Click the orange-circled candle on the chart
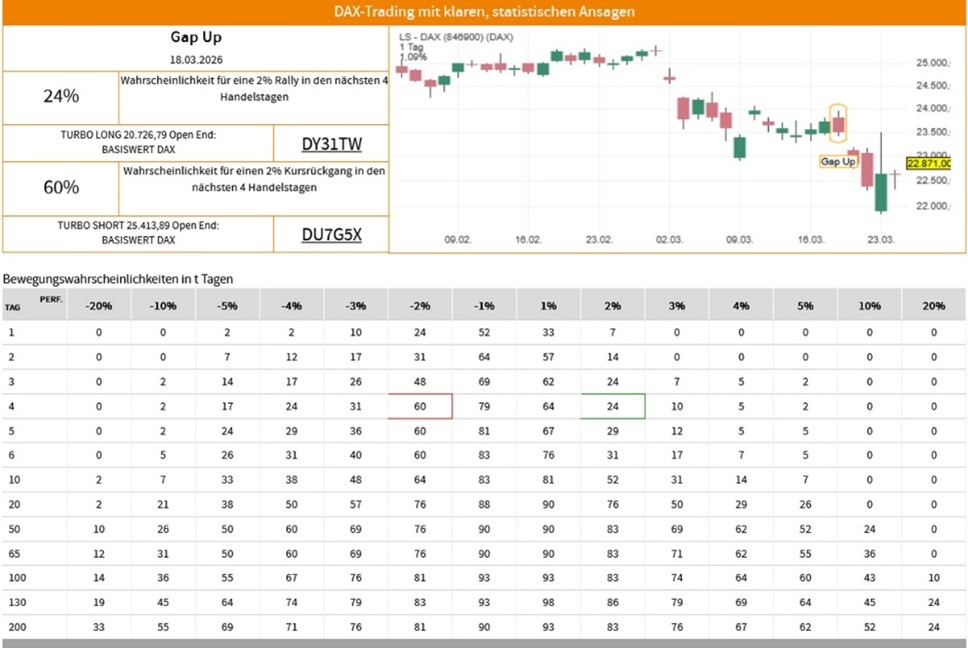 click(x=838, y=124)
